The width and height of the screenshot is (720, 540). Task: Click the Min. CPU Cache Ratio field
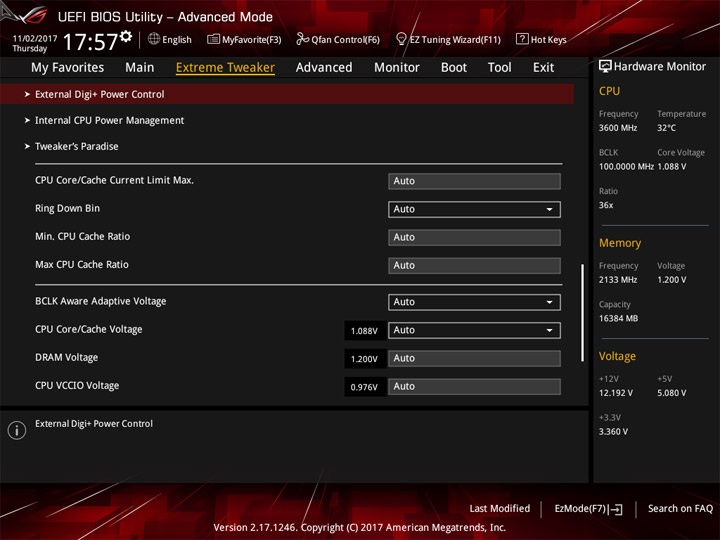[474, 237]
